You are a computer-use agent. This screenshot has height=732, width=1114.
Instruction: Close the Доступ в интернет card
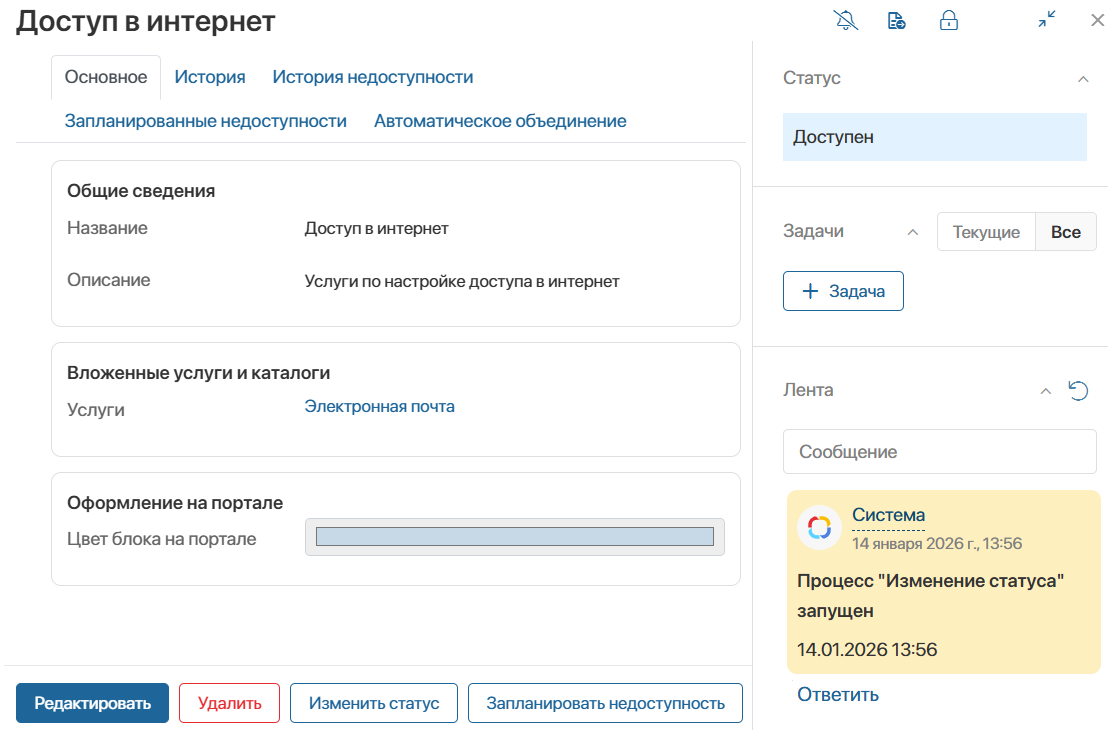pos(1098,20)
